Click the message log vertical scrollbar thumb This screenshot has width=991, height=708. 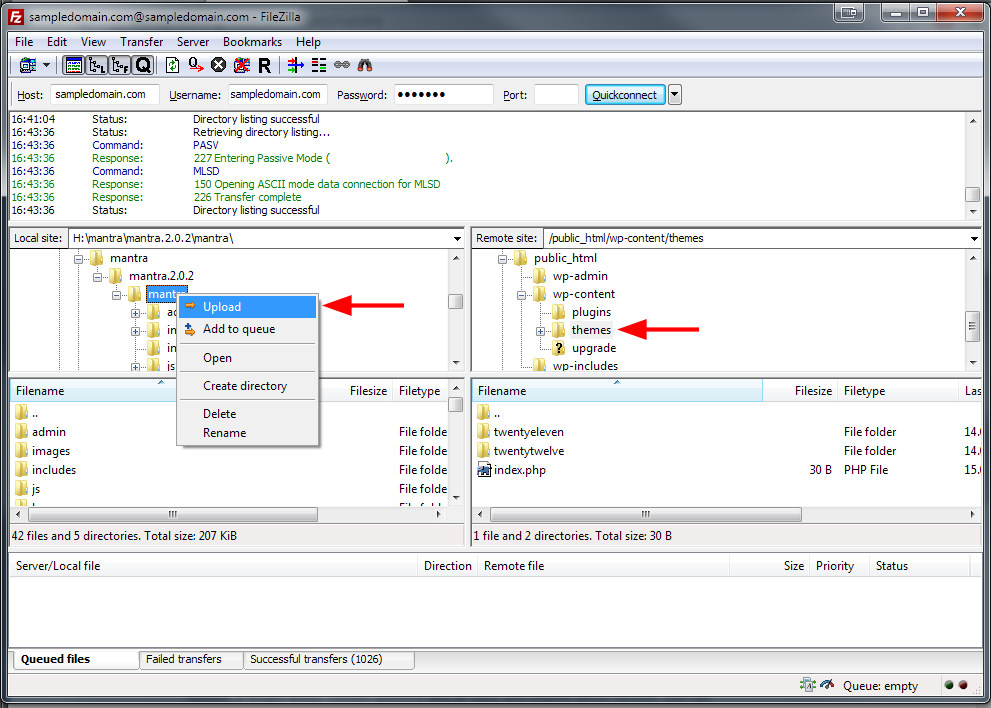(x=973, y=194)
